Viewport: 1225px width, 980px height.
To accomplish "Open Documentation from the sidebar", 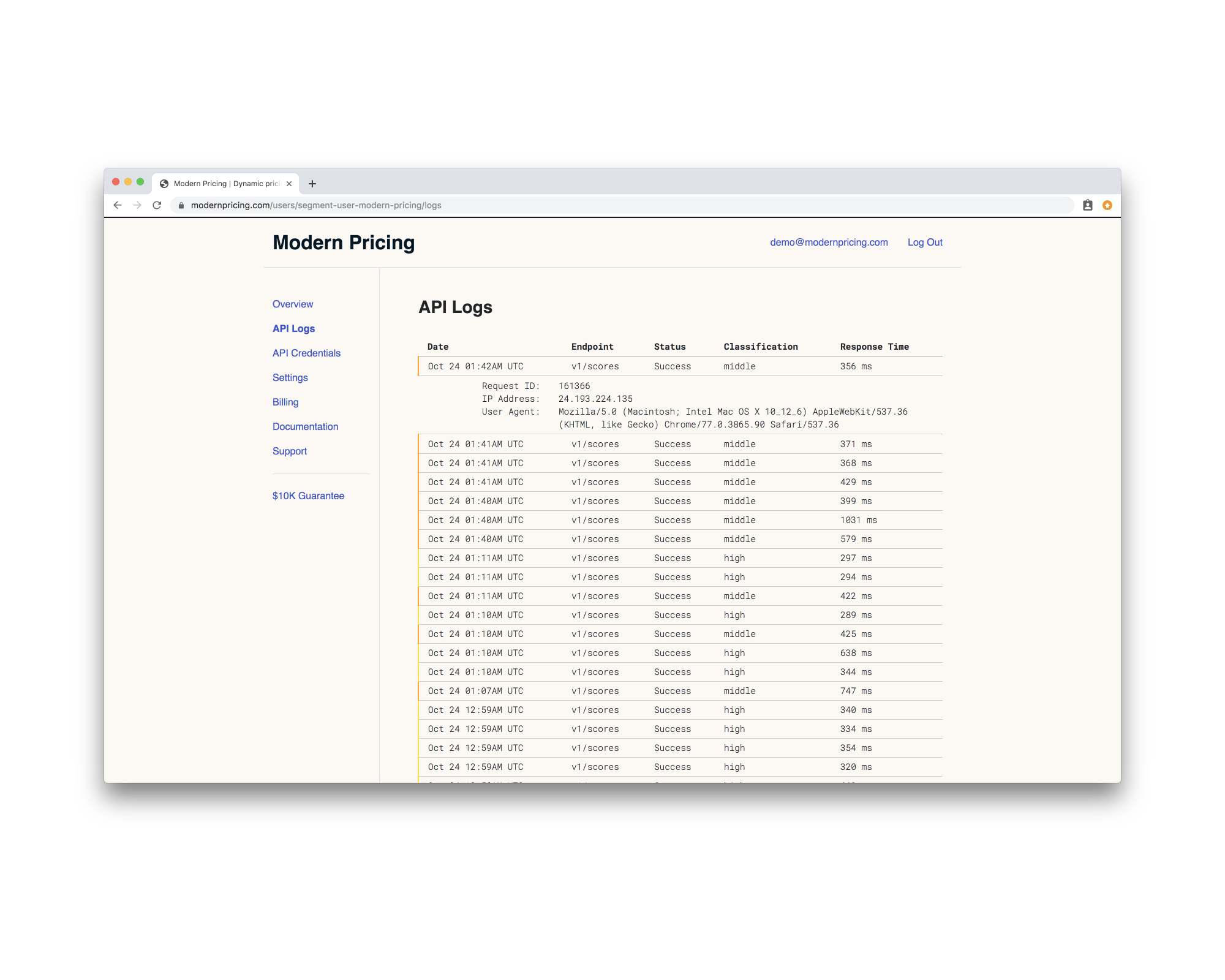I will 305,427.
